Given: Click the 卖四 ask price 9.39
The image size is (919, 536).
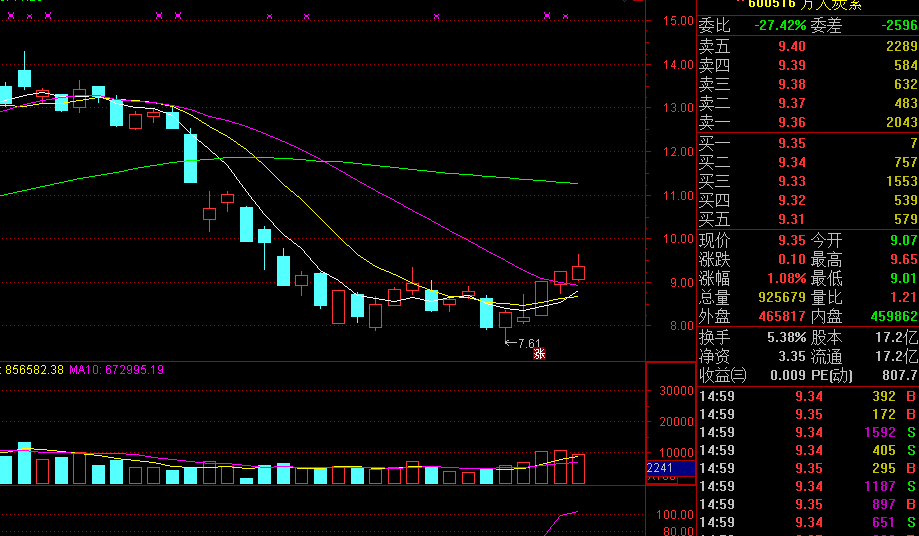Looking at the screenshot, I should 792,65.
